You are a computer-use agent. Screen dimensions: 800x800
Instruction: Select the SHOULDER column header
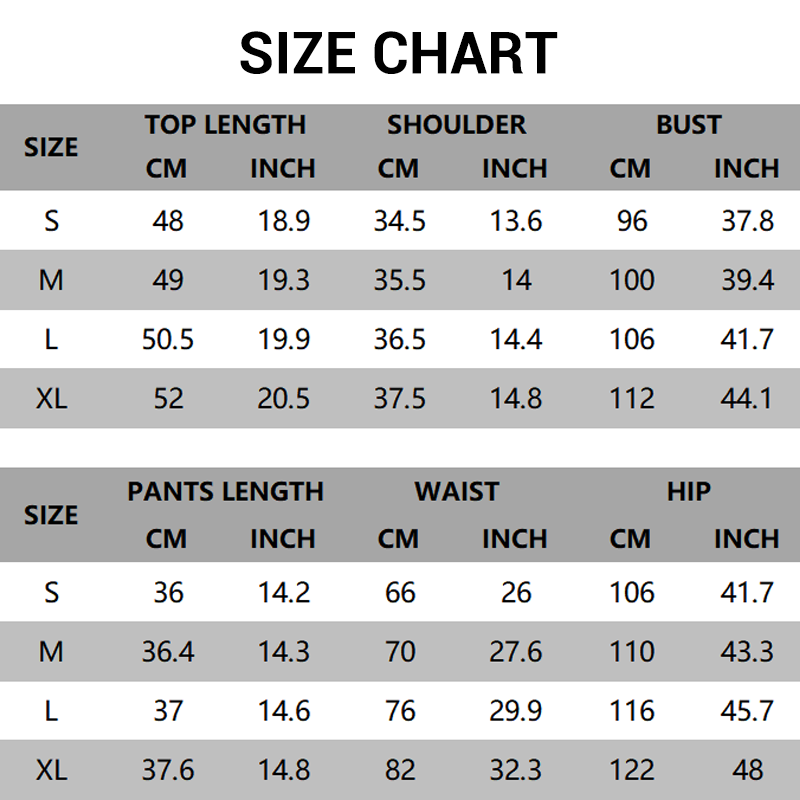[x=457, y=125]
